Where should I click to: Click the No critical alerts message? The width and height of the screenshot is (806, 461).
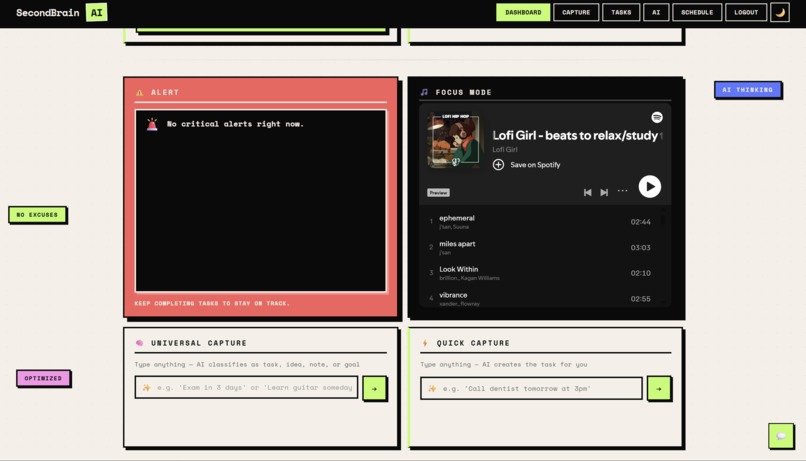pos(235,124)
